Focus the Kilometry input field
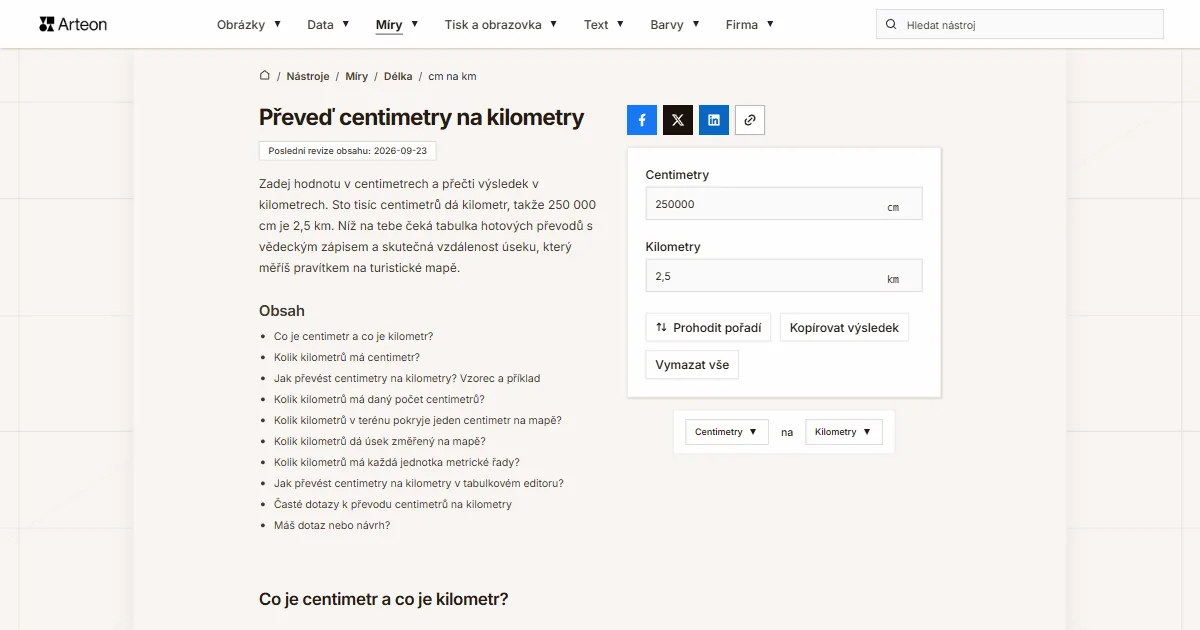 coord(784,276)
